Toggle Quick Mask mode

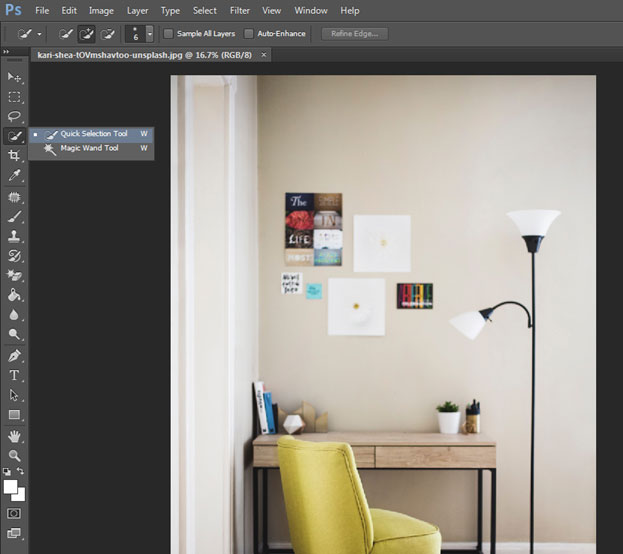(x=14, y=513)
